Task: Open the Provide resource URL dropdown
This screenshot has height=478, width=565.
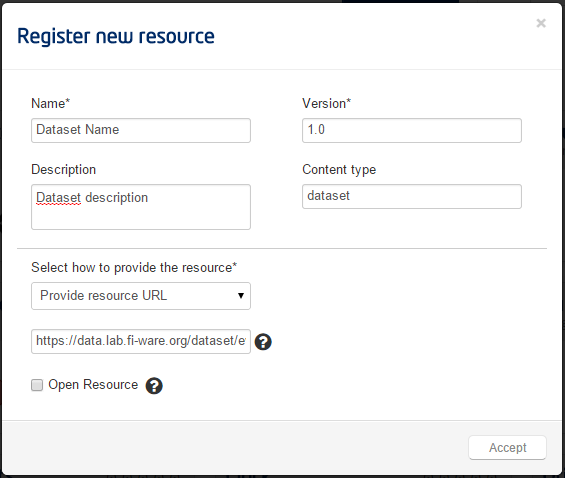Action: coord(141,296)
